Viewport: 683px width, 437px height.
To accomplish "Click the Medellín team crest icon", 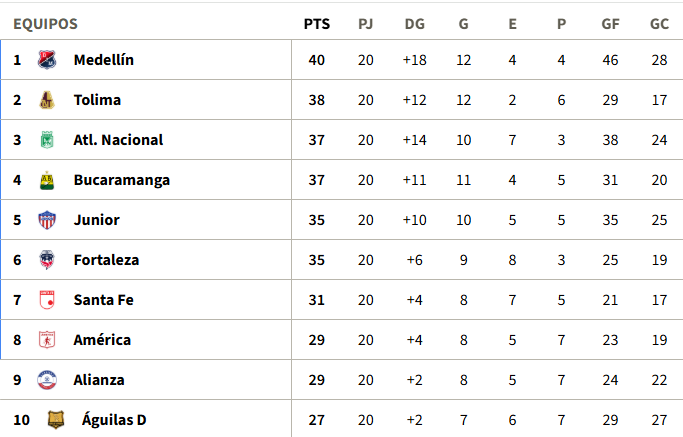I will pyautogui.click(x=46, y=60).
